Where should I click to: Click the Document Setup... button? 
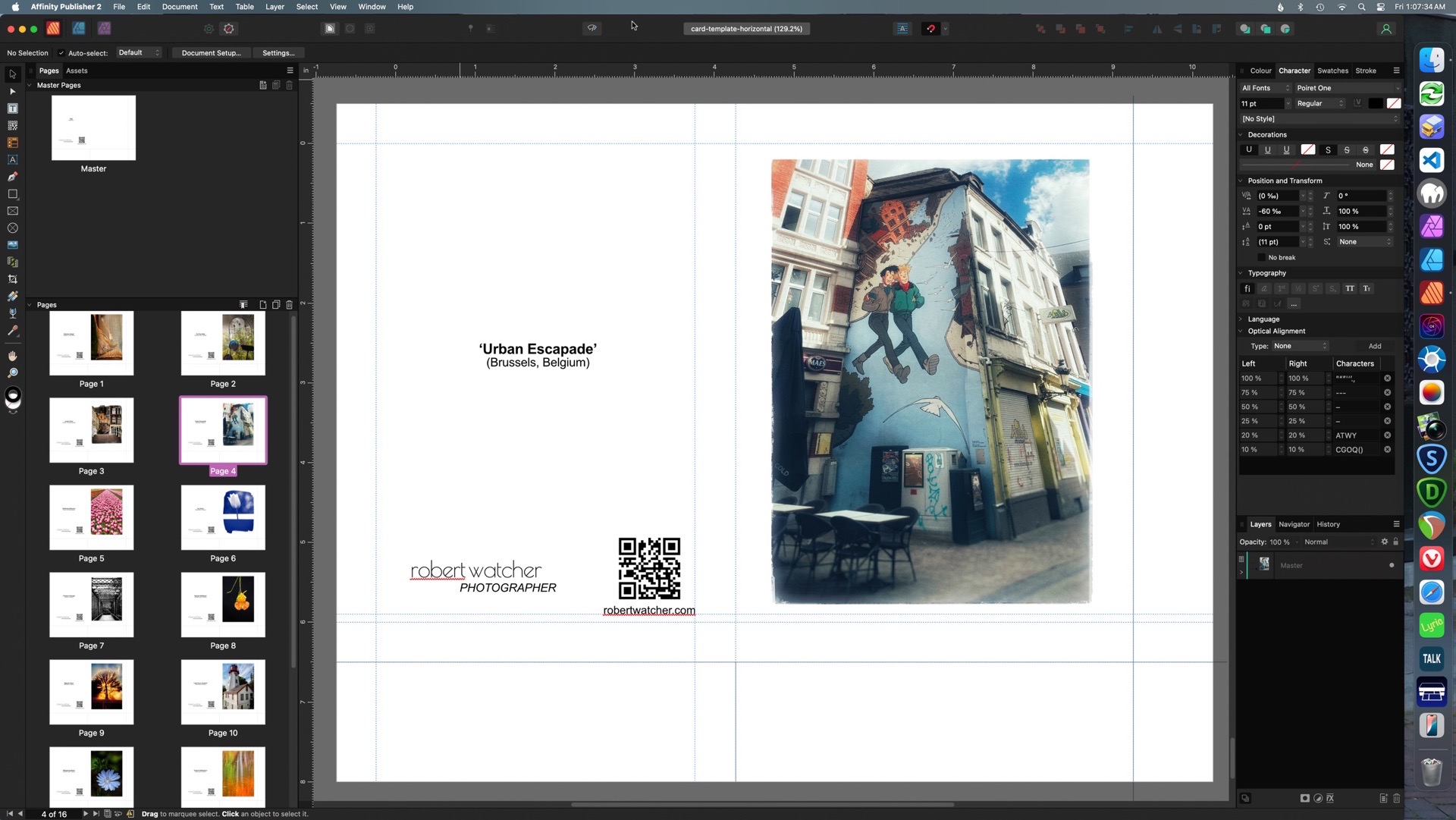(211, 53)
